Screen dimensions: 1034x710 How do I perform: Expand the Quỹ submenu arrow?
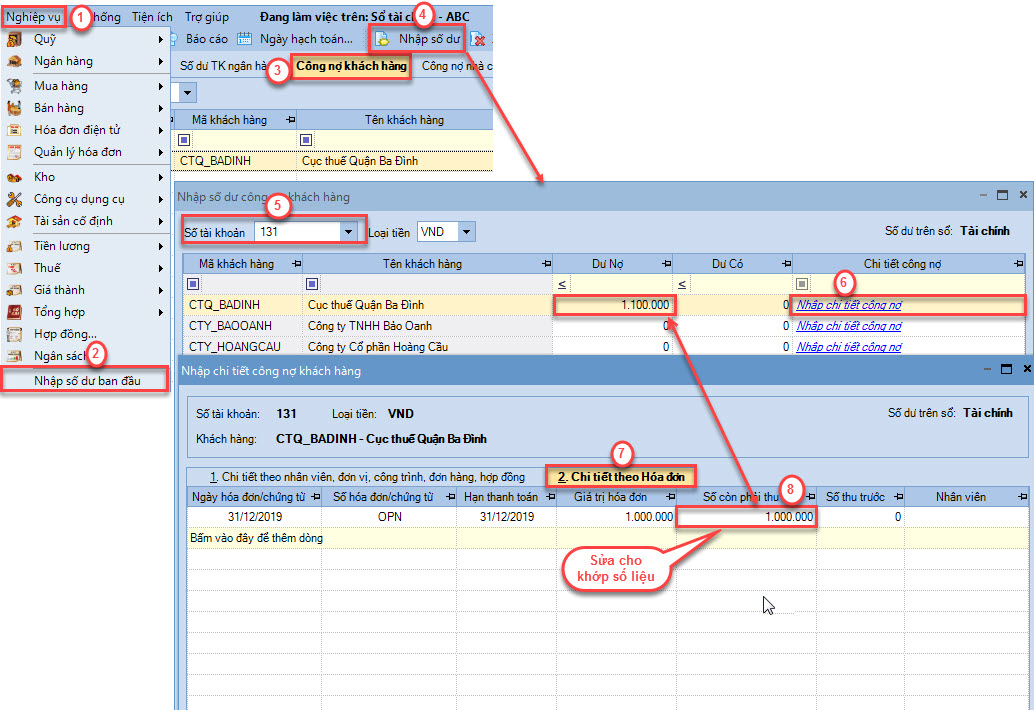(160, 40)
